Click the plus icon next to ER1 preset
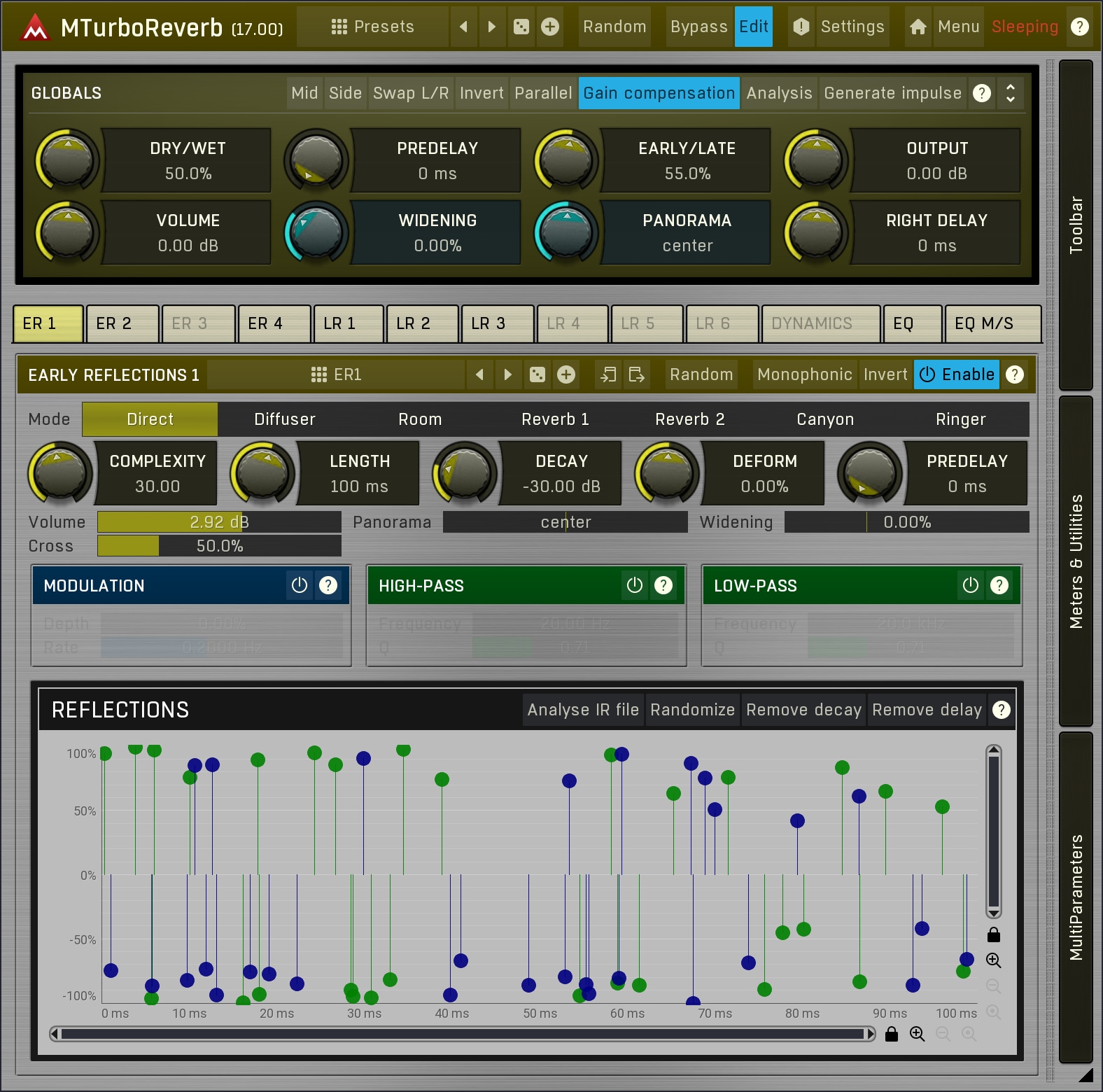 pyautogui.click(x=566, y=374)
